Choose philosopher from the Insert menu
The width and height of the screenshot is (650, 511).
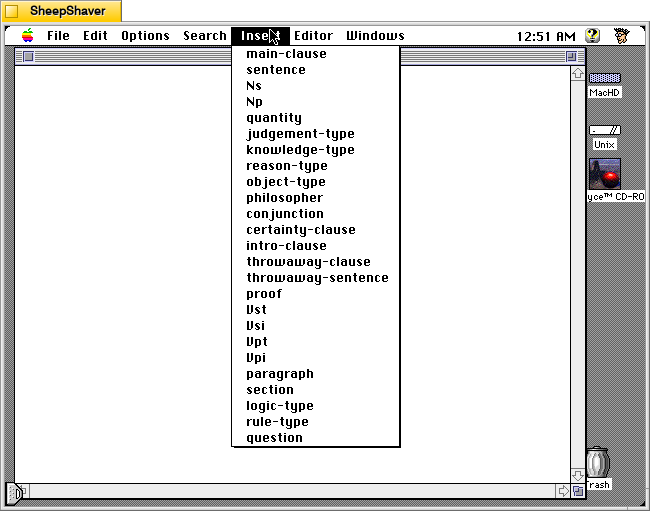(x=285, y=198)
